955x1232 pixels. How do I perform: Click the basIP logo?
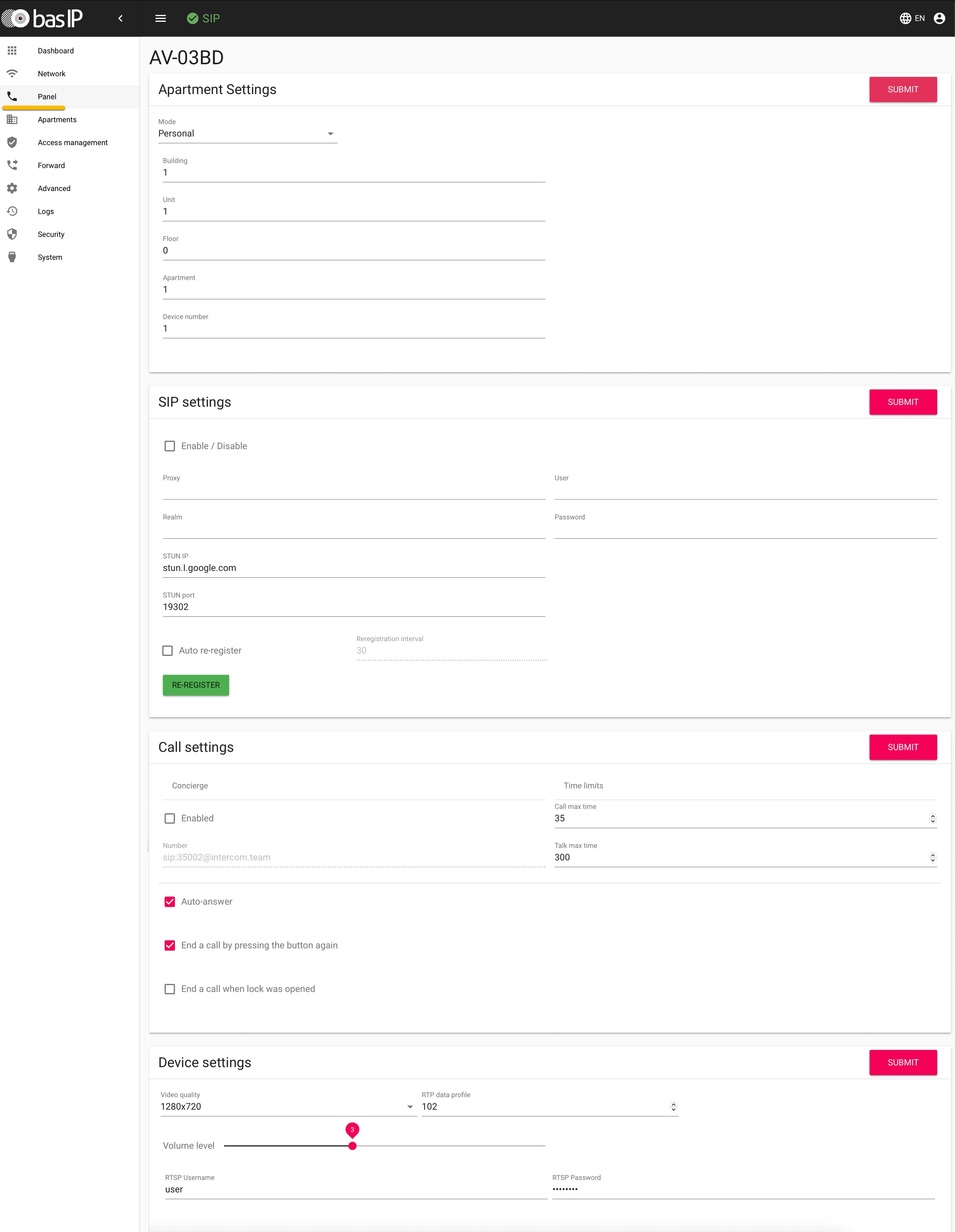(42, 19)
